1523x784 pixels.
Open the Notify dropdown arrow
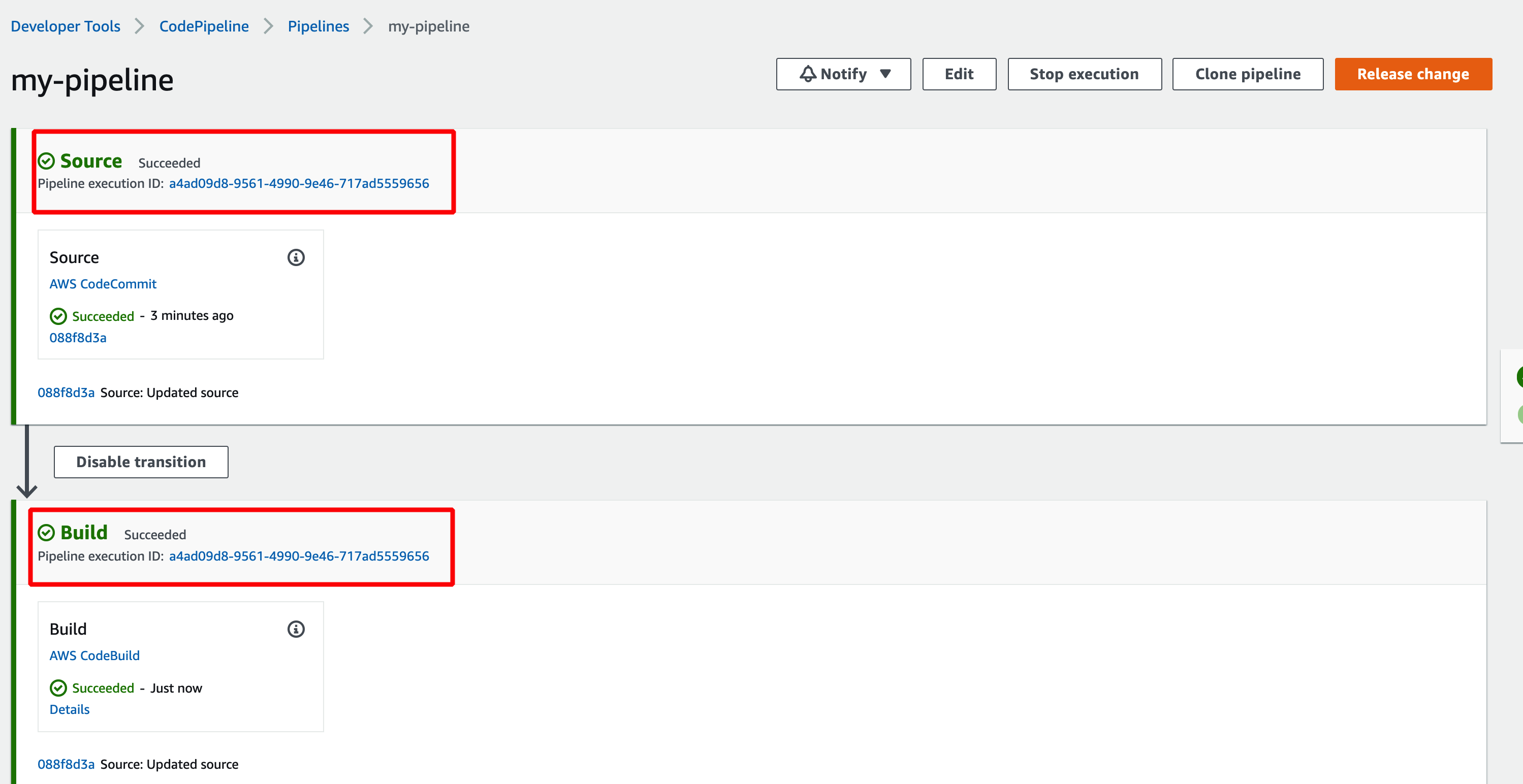pos(885,74)
